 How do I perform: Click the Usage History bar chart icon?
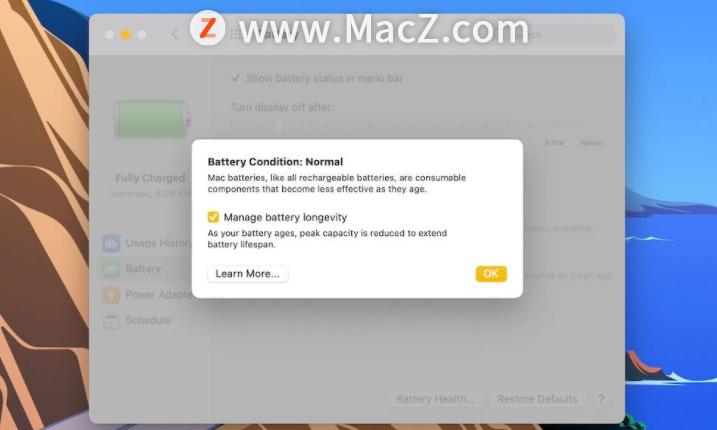[111, 243]
